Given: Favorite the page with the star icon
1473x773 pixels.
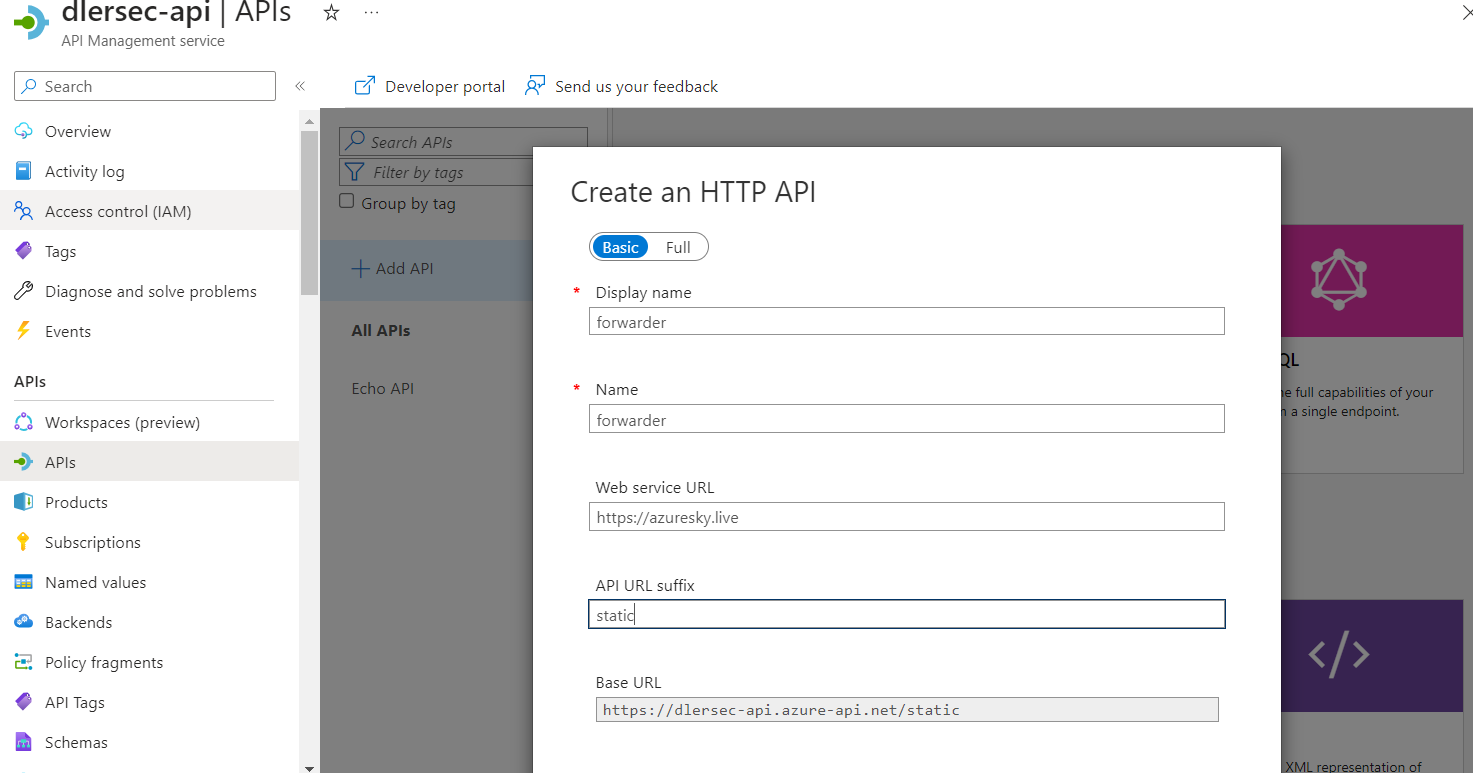Looking at the screenshot, I should (332, 13).
